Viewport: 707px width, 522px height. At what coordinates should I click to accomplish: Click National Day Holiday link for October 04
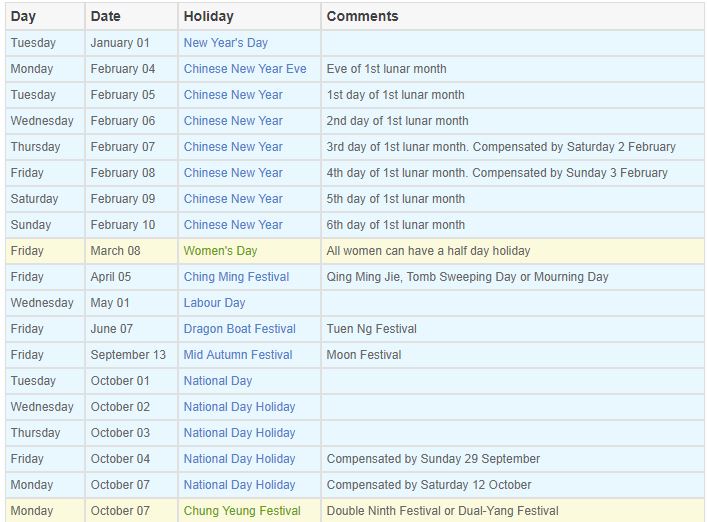click(239, 459)
